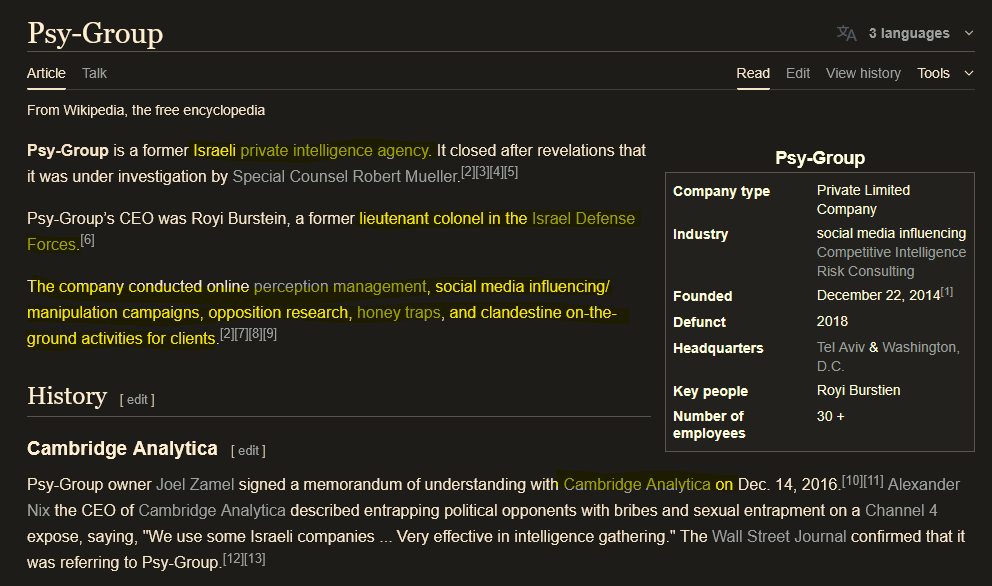Viewport: 992px width, 586px height.
Task: Jump to citation [13]
Action: click(255, 559)
